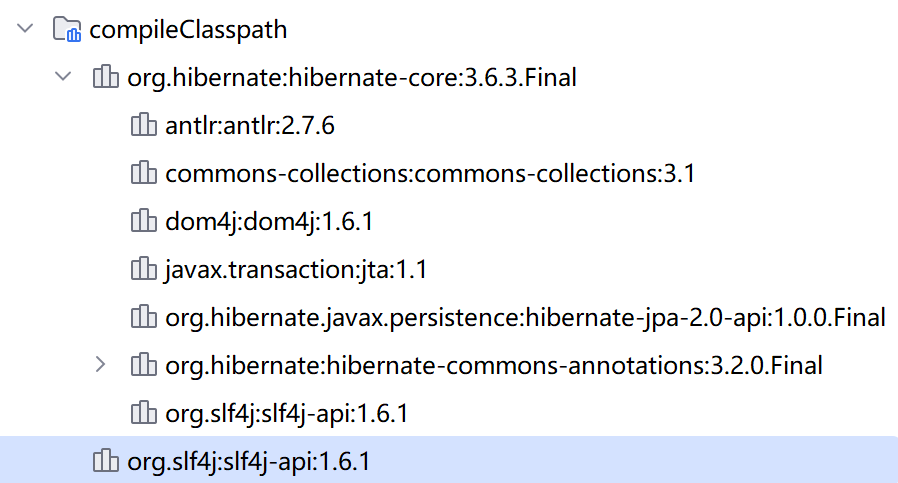Click the highlighted slf4j-api library icon
This screenshot has height=483, width=898.
pyautogui.click(x=106, y=462)
